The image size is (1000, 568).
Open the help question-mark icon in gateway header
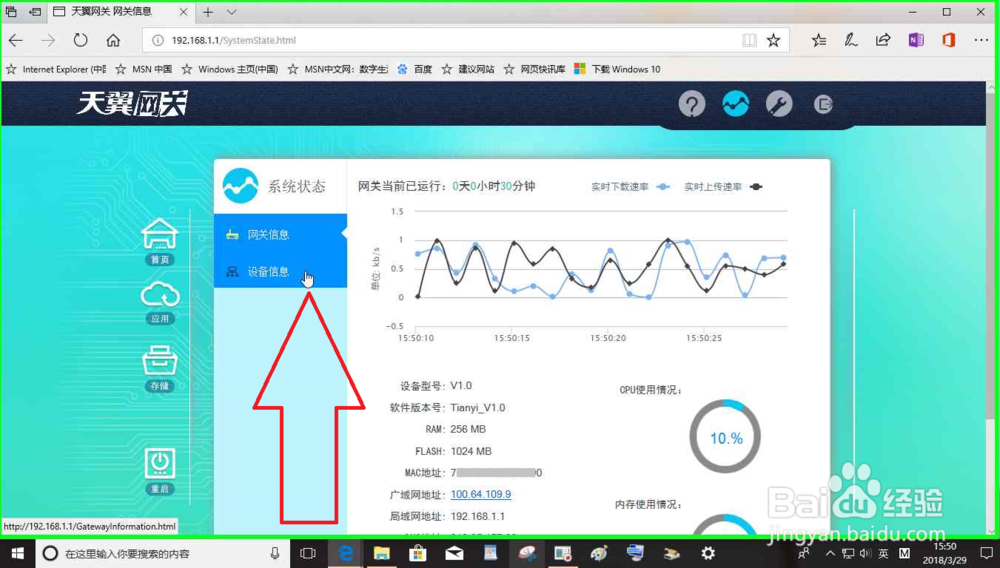coord(692,104)
